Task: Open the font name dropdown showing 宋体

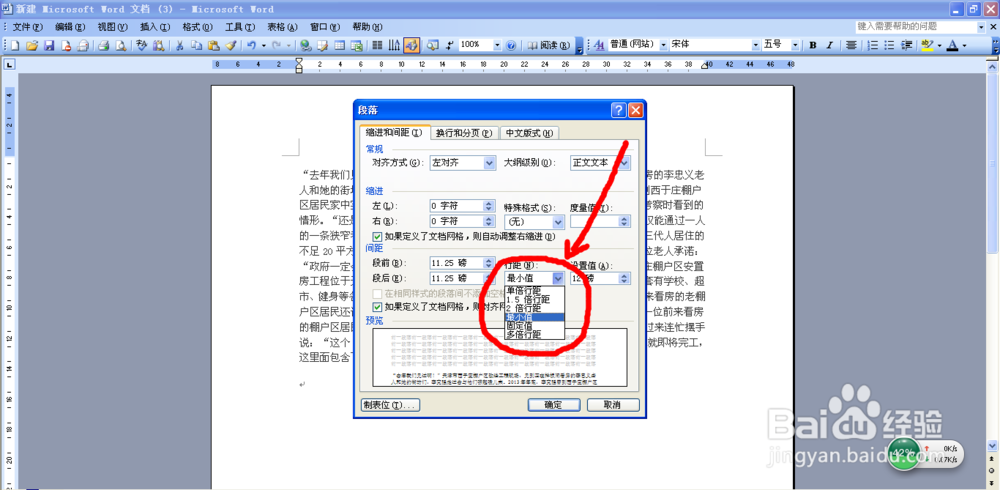Action: (755, 45)
